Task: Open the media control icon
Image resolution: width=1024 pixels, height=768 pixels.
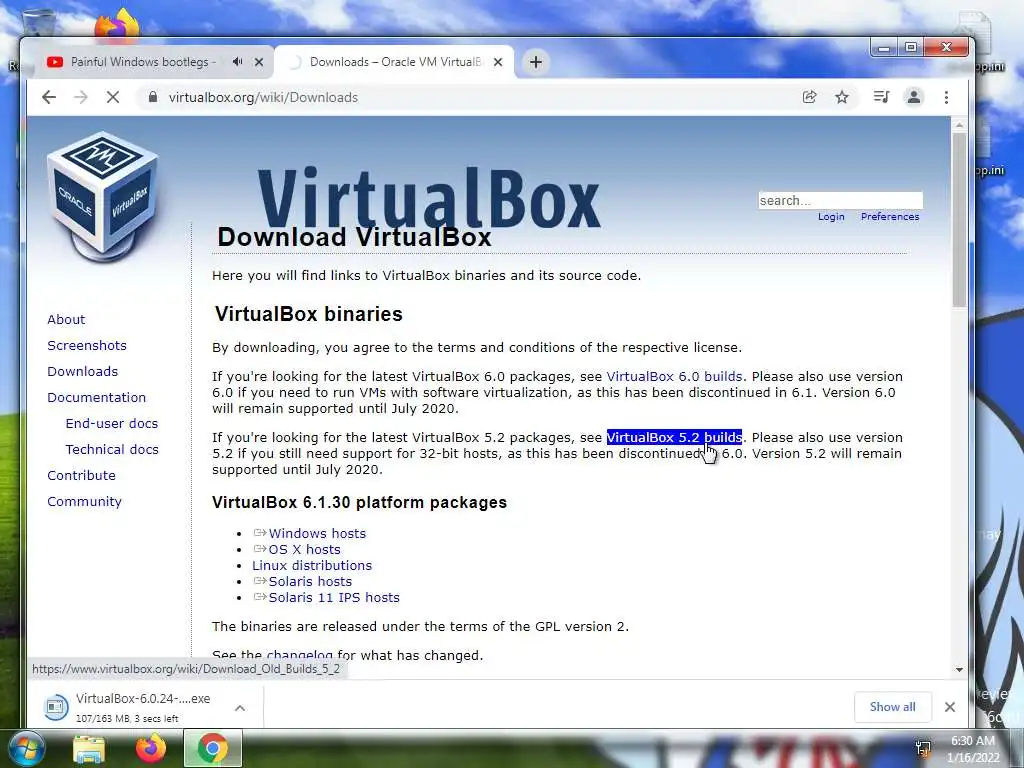Action: [881, 97]
